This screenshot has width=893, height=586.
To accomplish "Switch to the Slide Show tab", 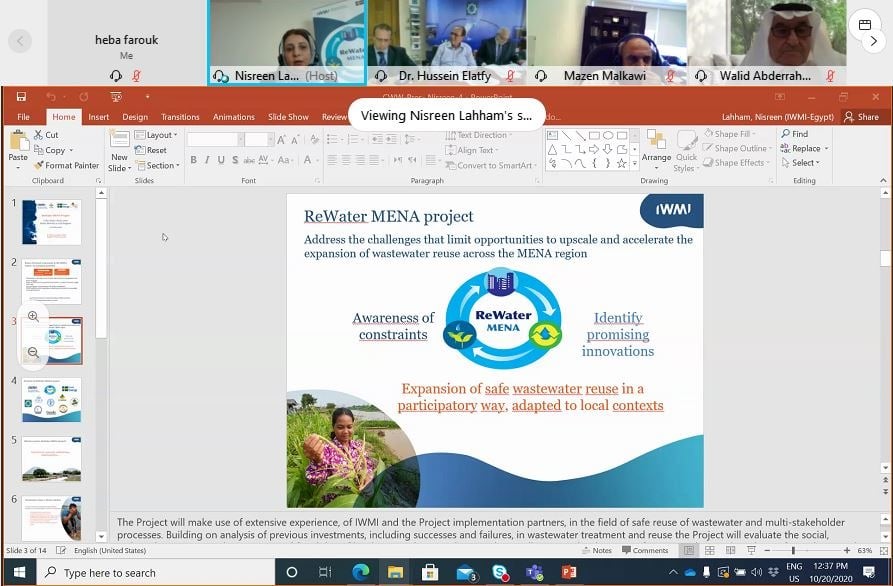I will (x=288, y=117).
